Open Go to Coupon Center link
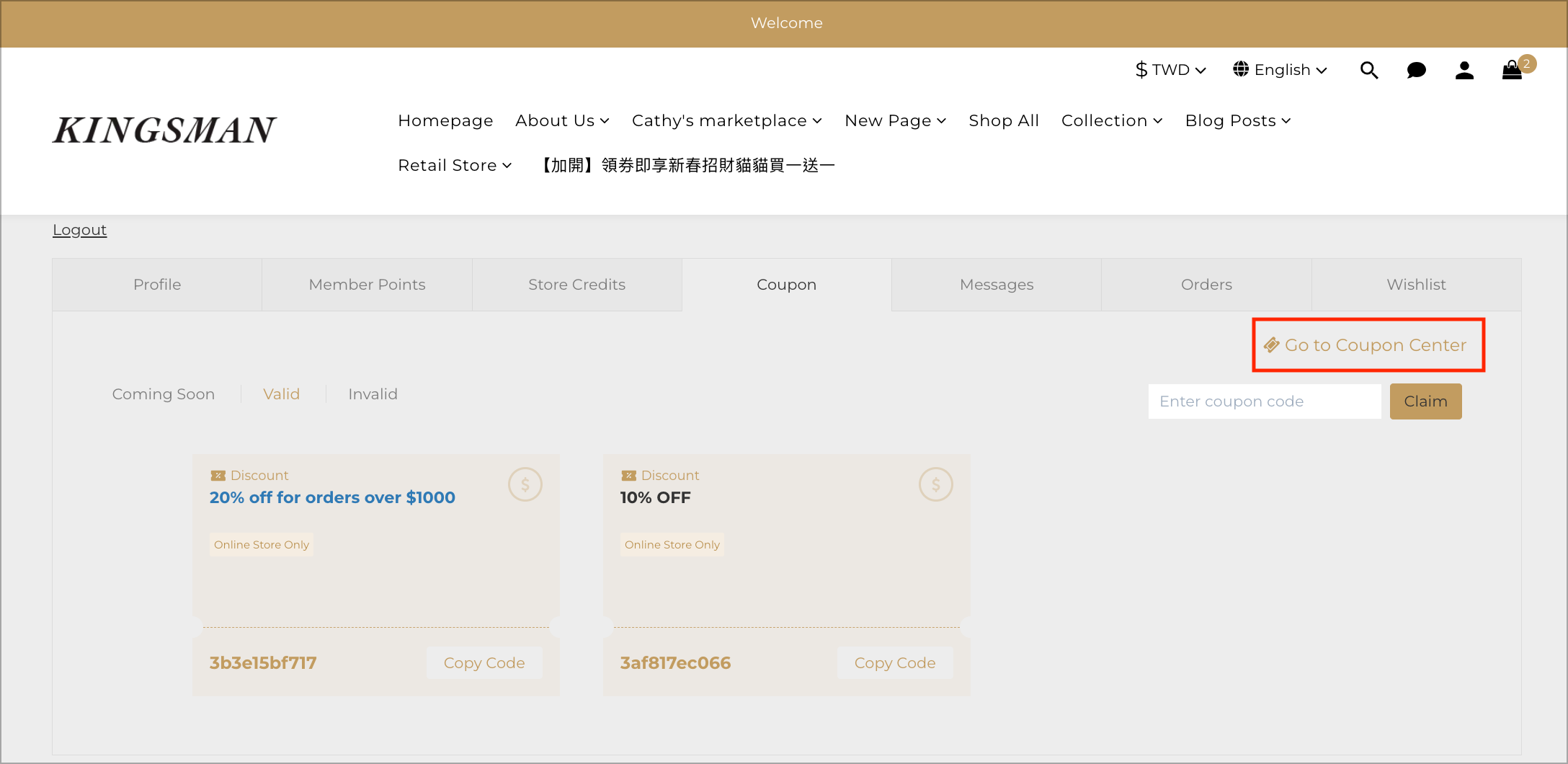The width and height of the screenshot is (1568, 764). (1366, 345)
